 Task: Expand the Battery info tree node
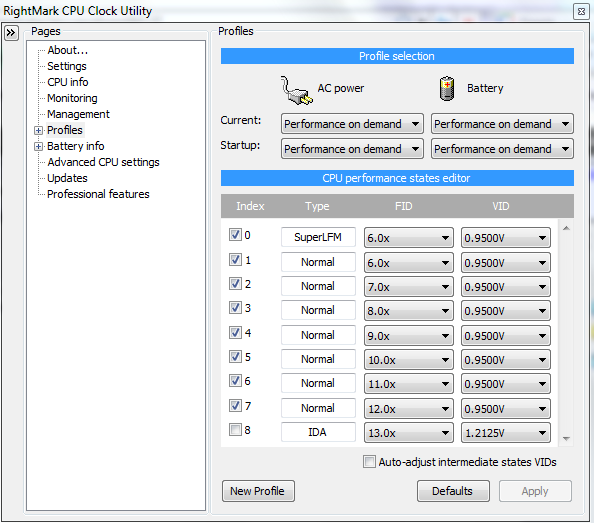pyautogui.click(x=38, y=147)
